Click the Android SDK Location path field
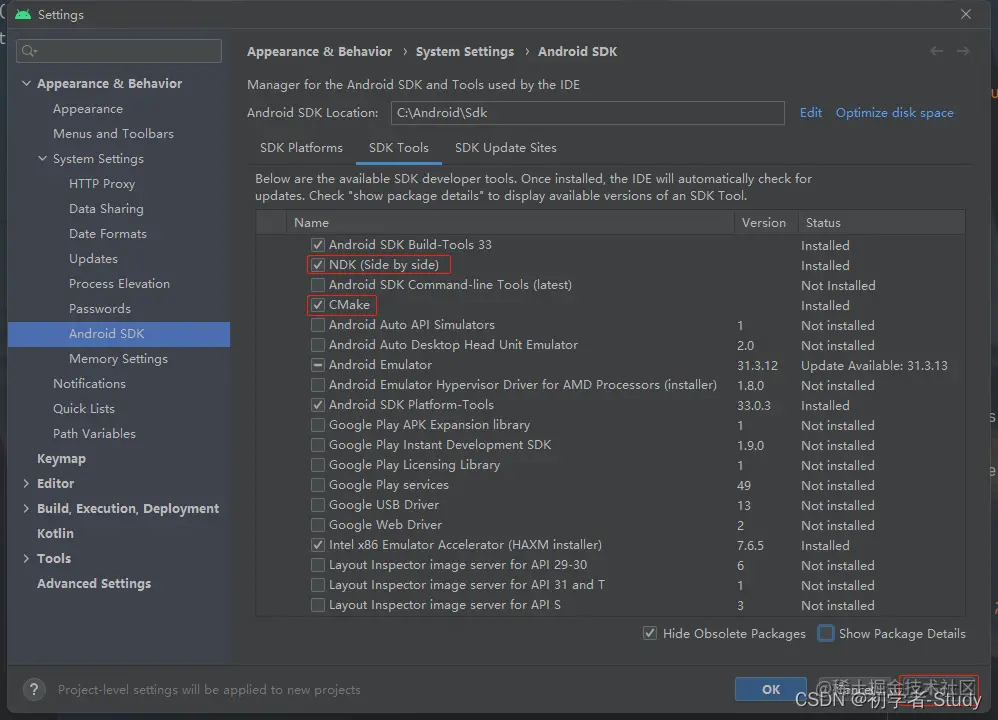 coord(587,113)
